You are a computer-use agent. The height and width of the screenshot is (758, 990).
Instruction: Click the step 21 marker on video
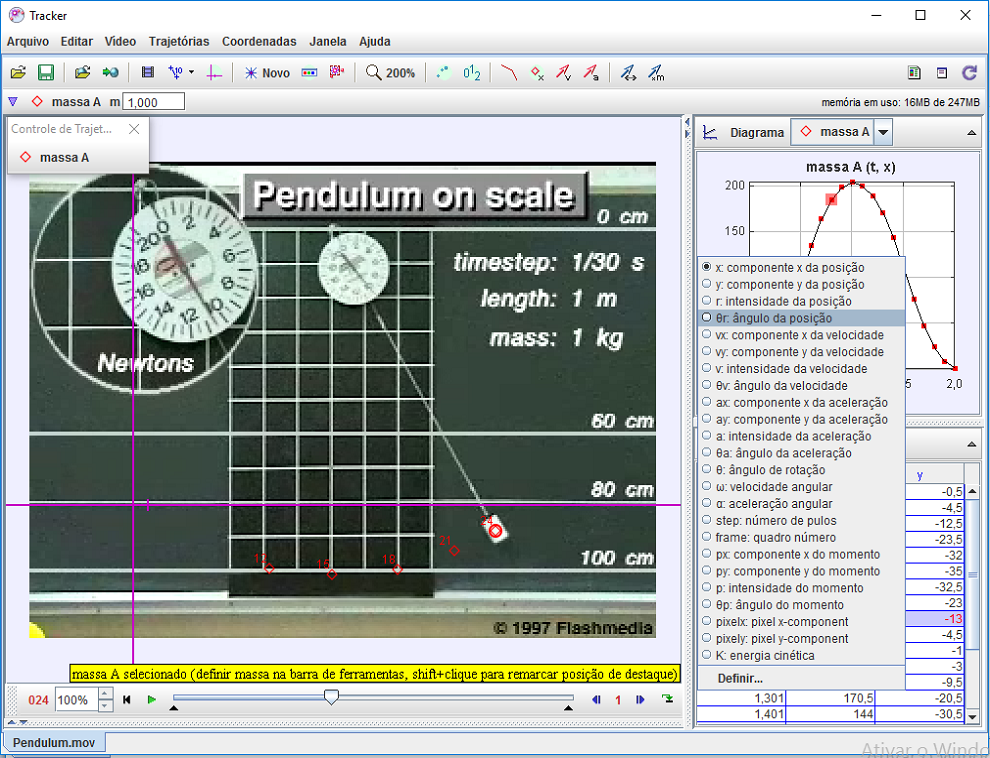(x=454, y=550)
